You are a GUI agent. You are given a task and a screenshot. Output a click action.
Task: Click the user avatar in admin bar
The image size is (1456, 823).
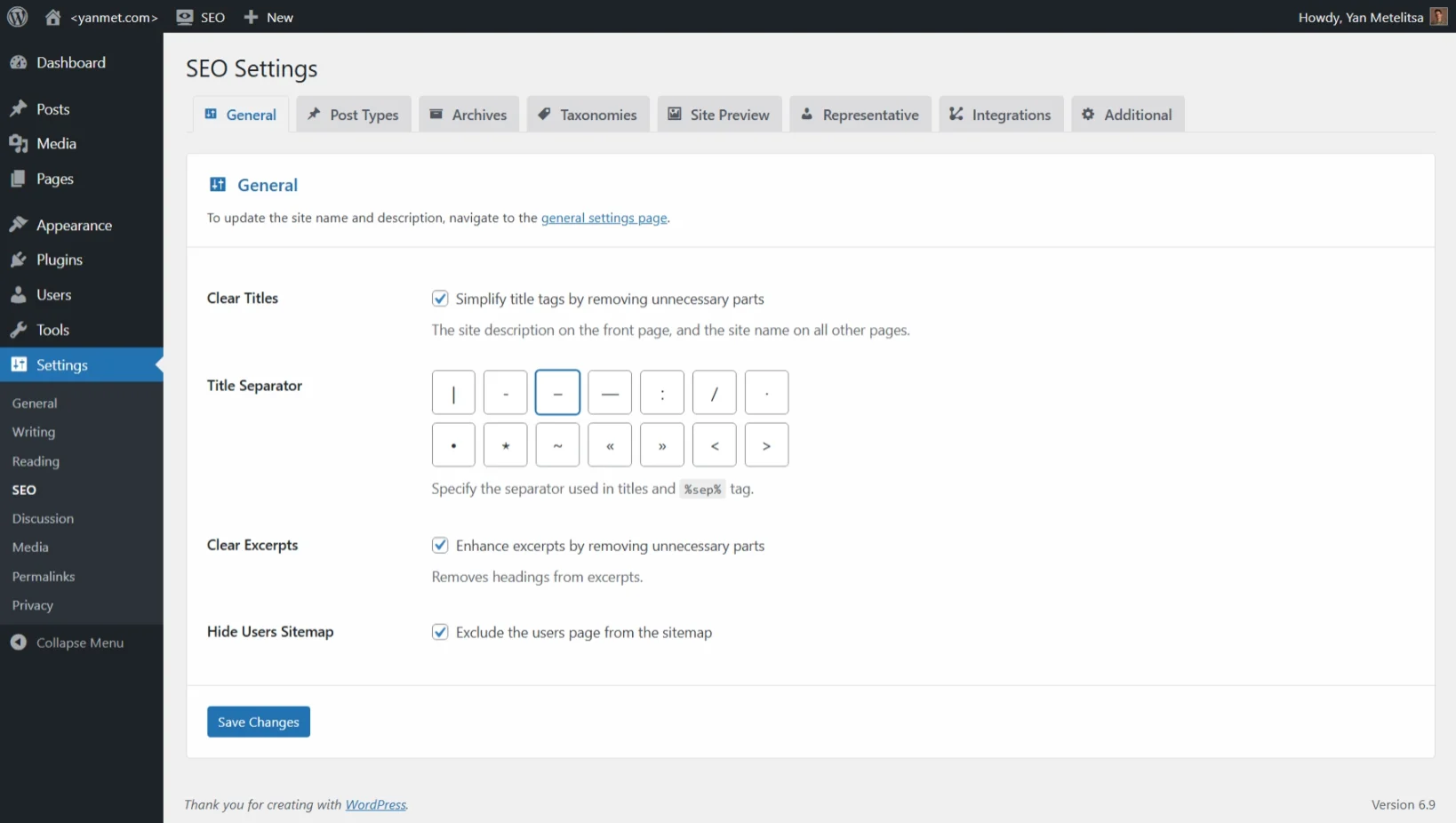pos(1438,17)
